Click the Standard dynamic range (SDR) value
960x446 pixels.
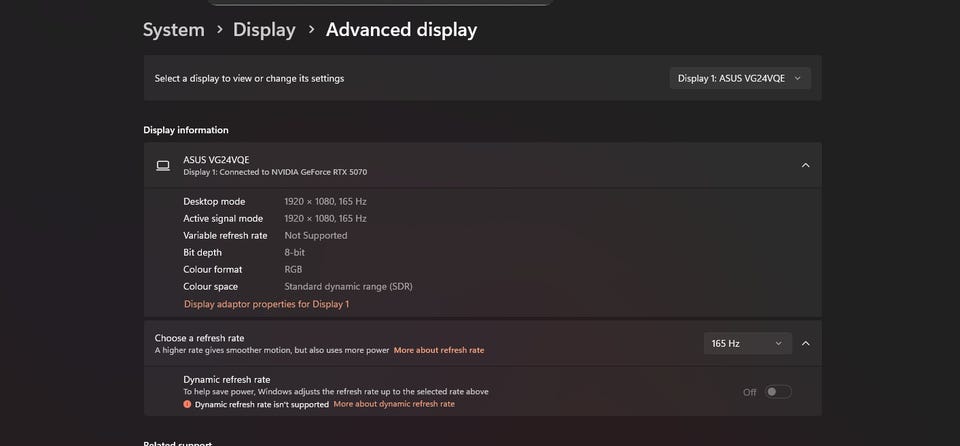coord(348,287)
